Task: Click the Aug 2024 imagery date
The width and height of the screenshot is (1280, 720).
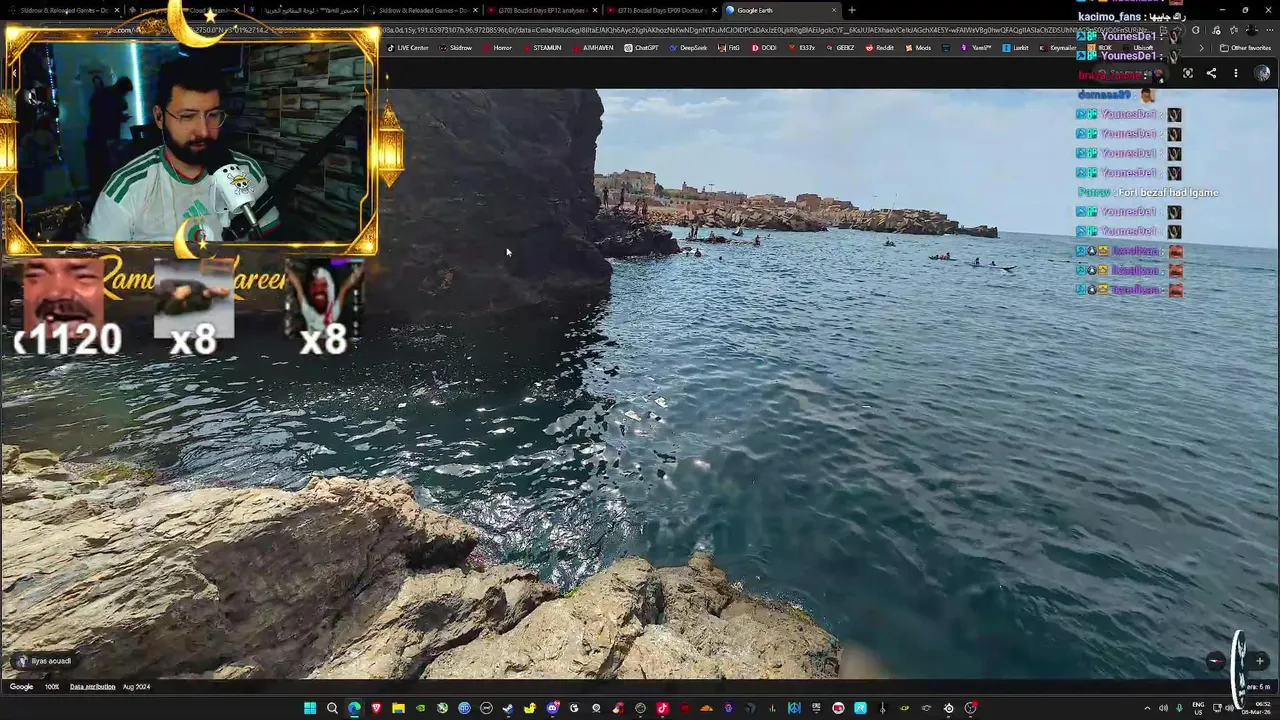Action: 136,687
